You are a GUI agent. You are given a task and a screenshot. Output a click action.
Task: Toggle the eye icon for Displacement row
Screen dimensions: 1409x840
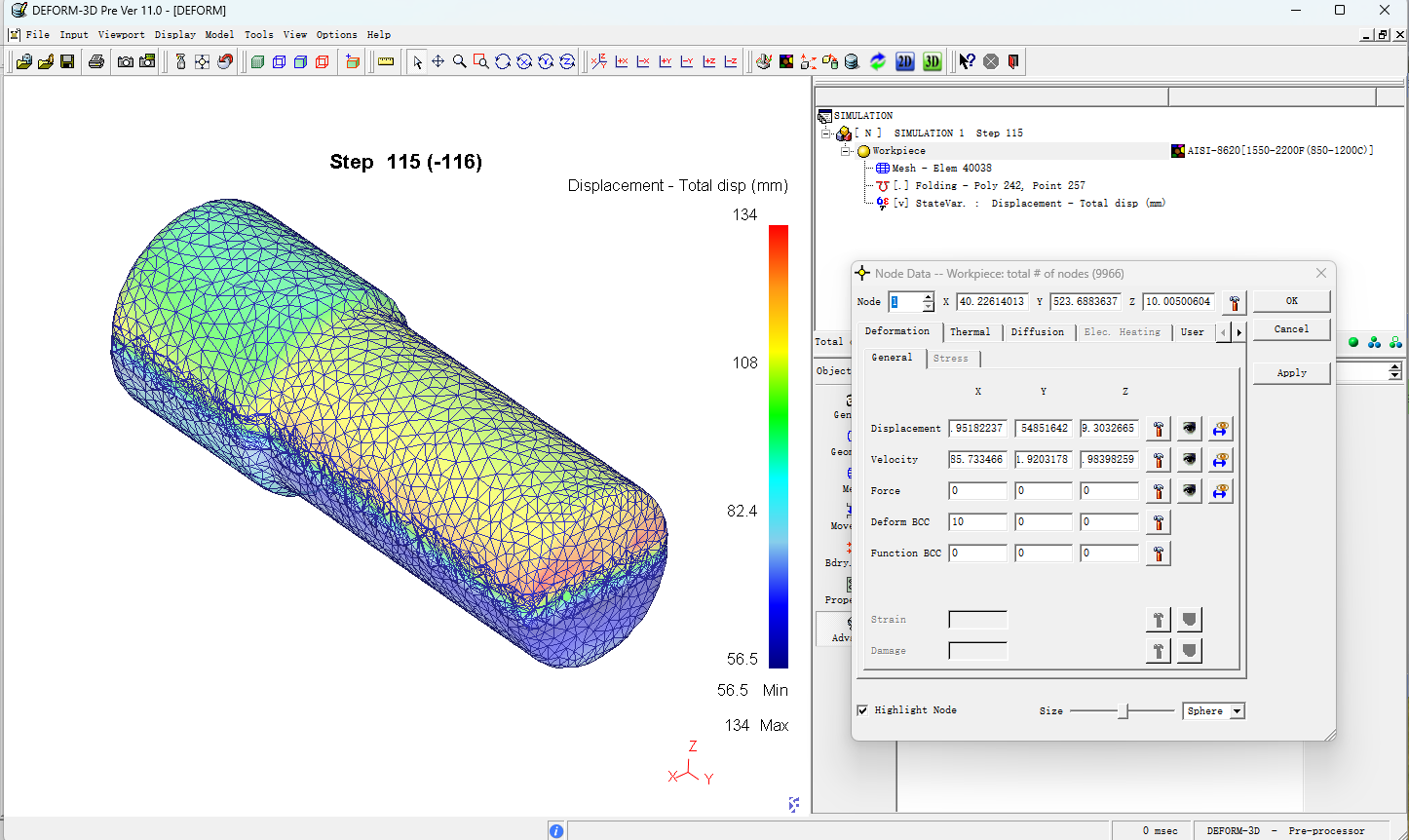click(1189, 429)
